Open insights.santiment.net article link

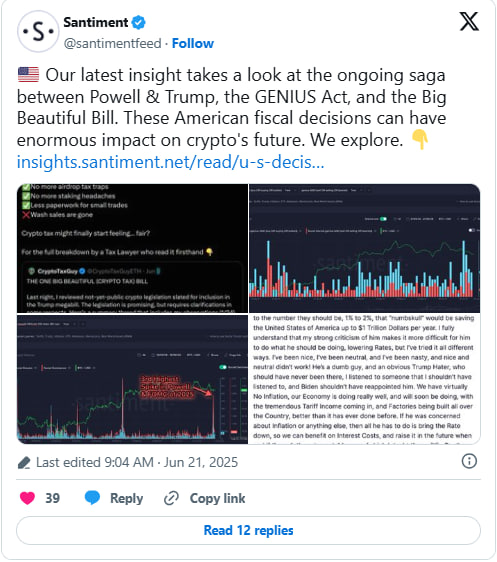[x=171, y=162]
